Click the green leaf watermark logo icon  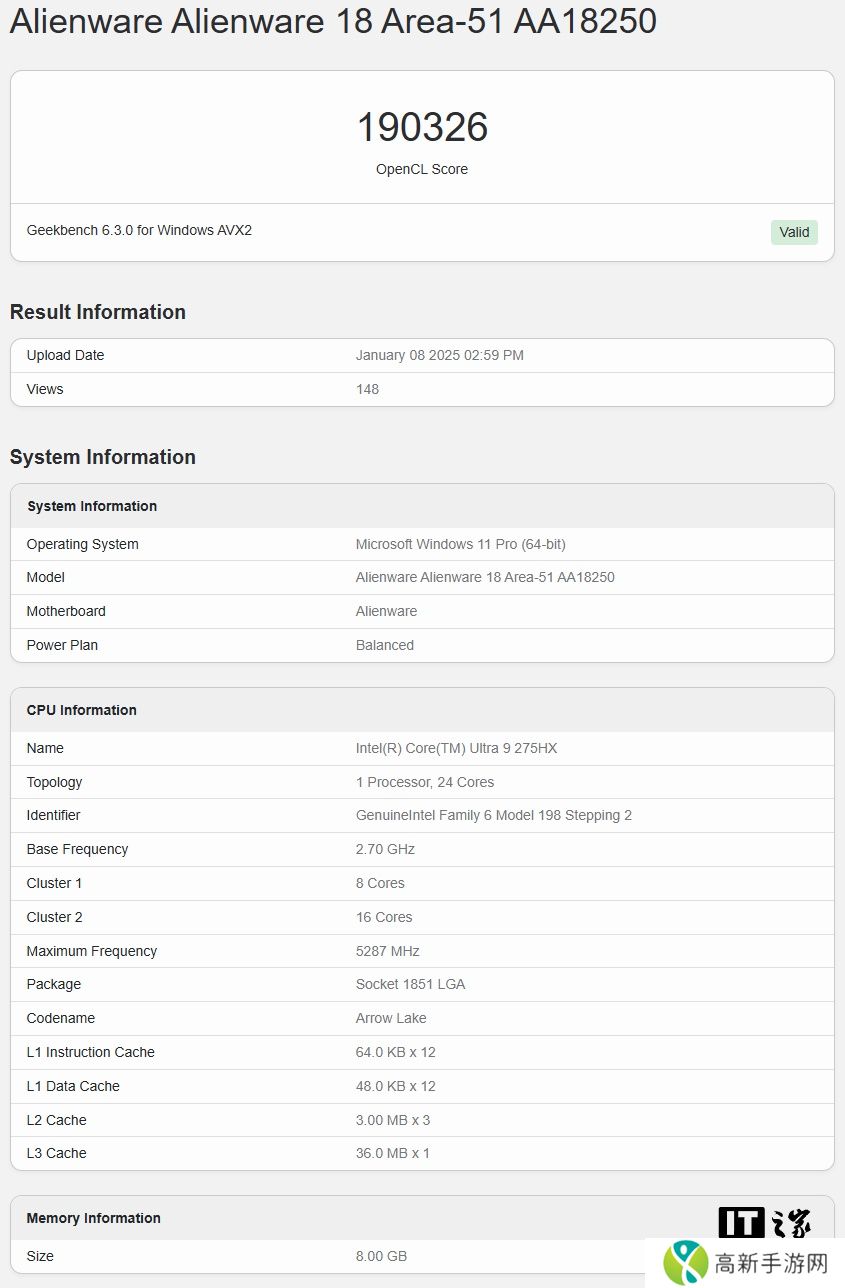tap(686, 1262)
